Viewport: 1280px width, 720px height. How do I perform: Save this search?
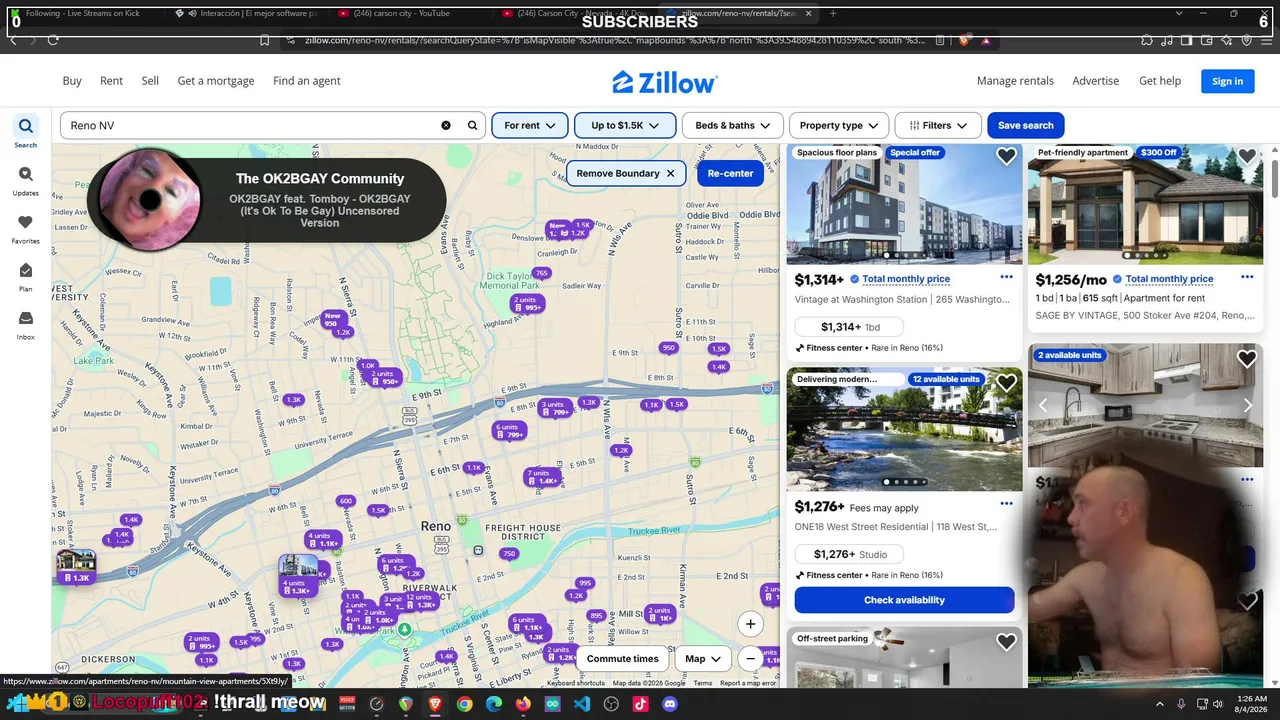pos(1025,125)
